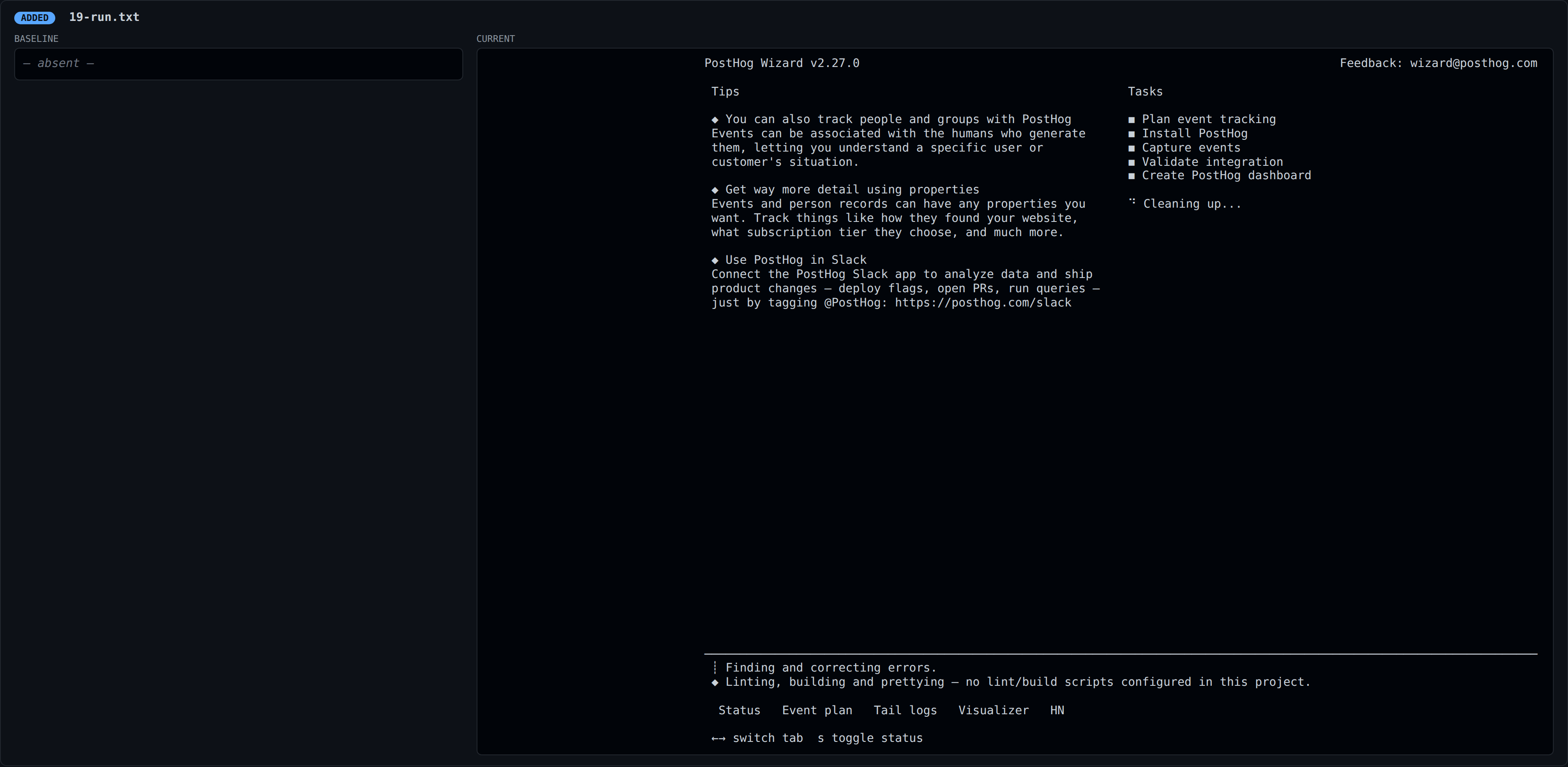The height and width of the screenshot is (767, 1568).
Task: Click the Use PostHog in Slack tip title
Action: [x=796, y=260]
